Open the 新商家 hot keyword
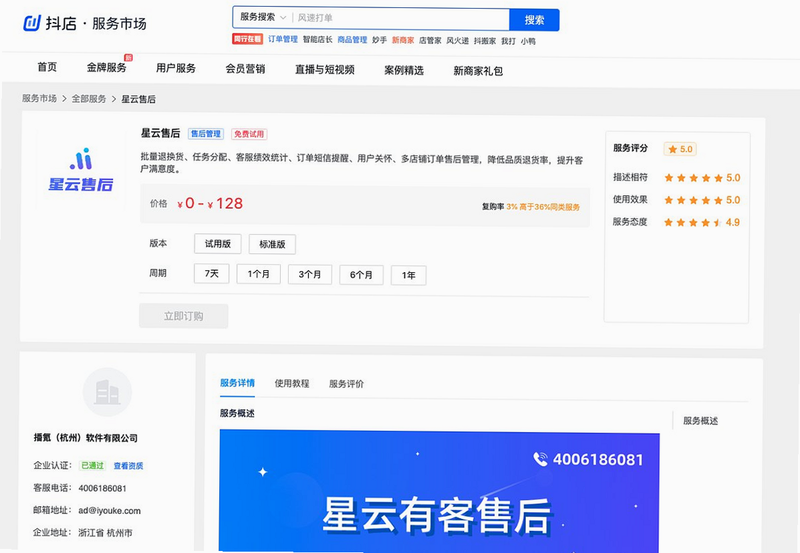Image resolution: width=800 pixels, height=553 pixels. click(x=403, y=40)
